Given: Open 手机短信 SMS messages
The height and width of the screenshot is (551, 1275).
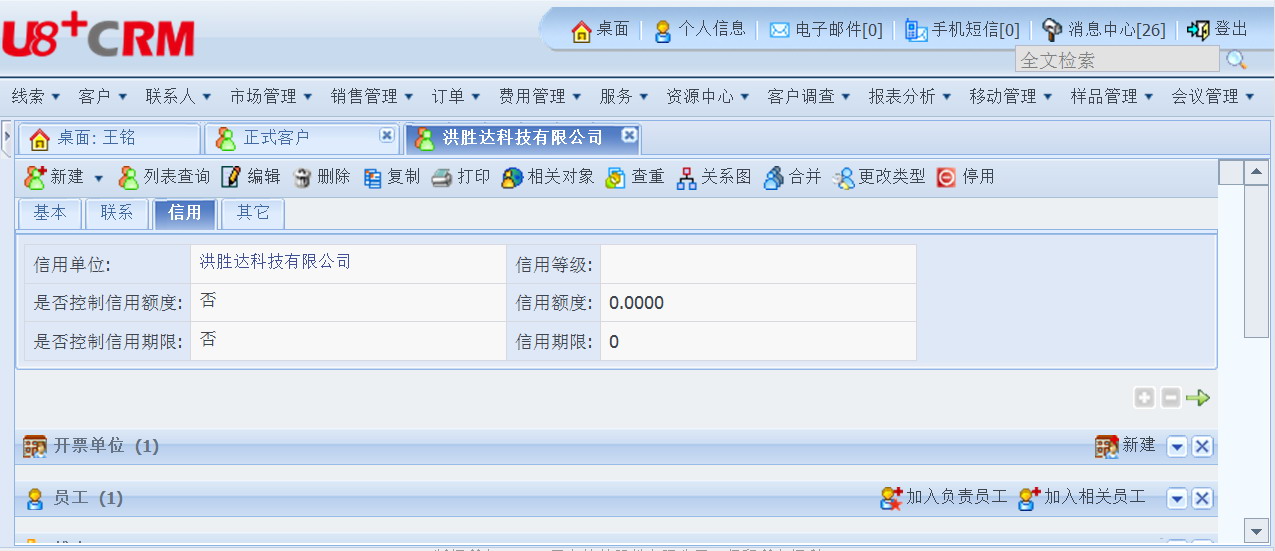Looking at the screenshot, I should tap(962, 30).
